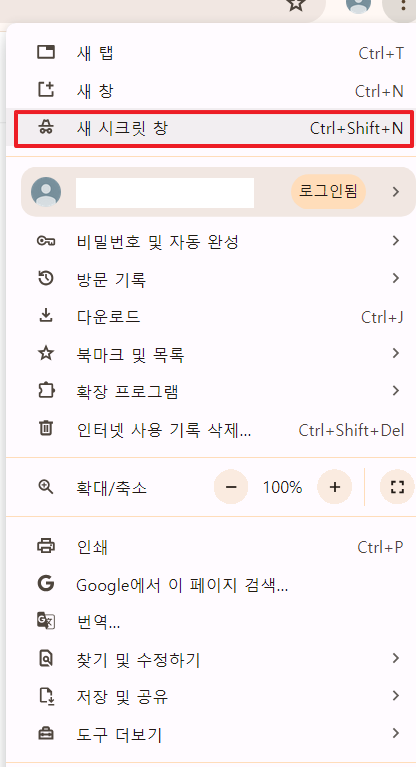This screenshot has height=767, width=416.
Task: Click the avatar in the signed-in profile row
Action: (46, 192)
